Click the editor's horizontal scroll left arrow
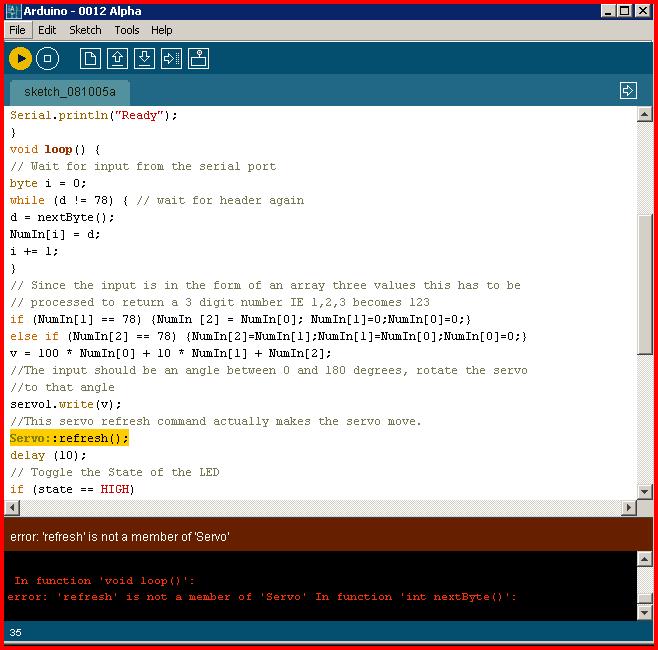This screenshot has width=658, height=650. 13,508
